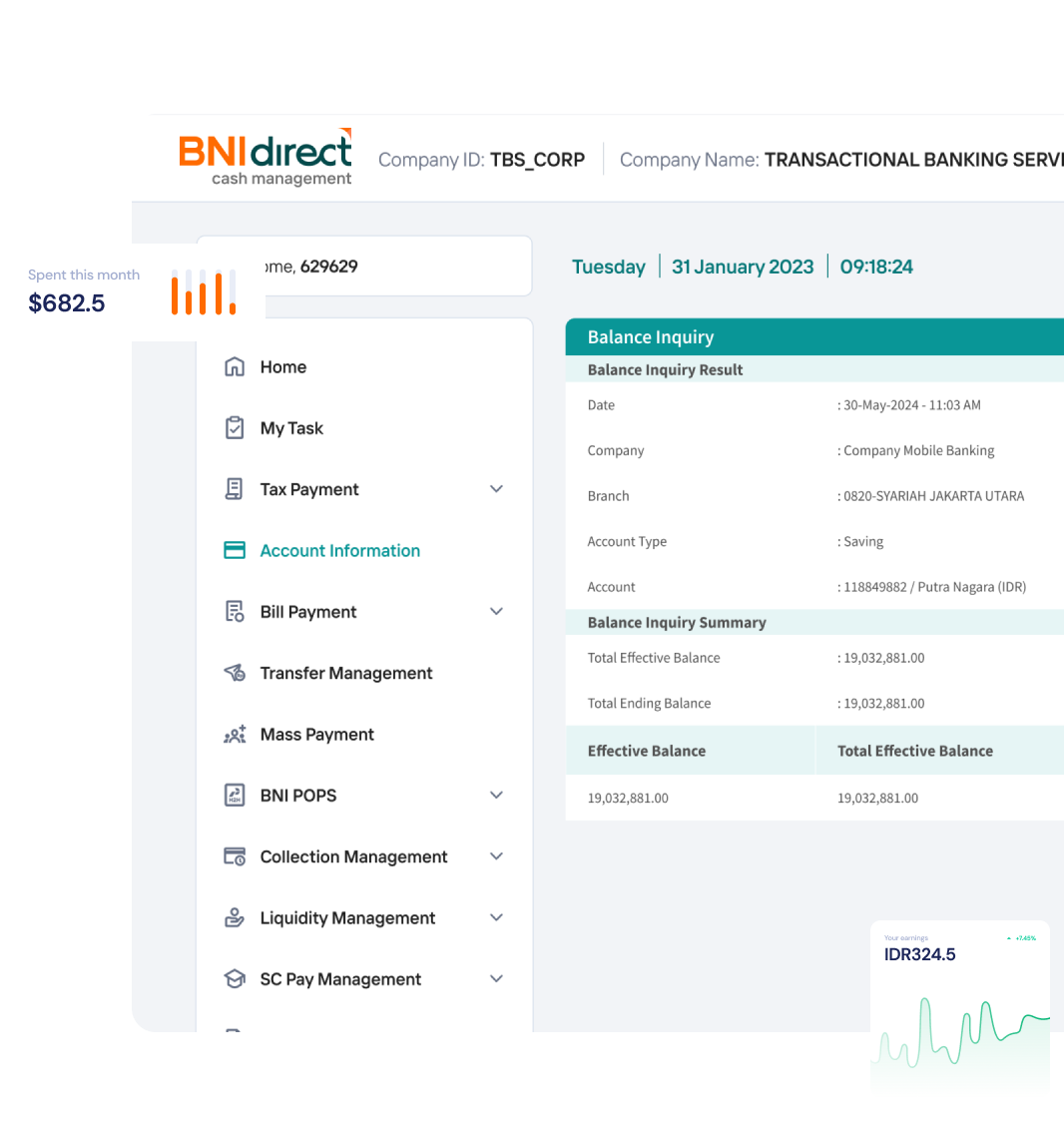Image resolution: width=1064 pixels, height=1126 pixels.
Task: Click the SC Pay Management box icon
Action: coord(234,978)
